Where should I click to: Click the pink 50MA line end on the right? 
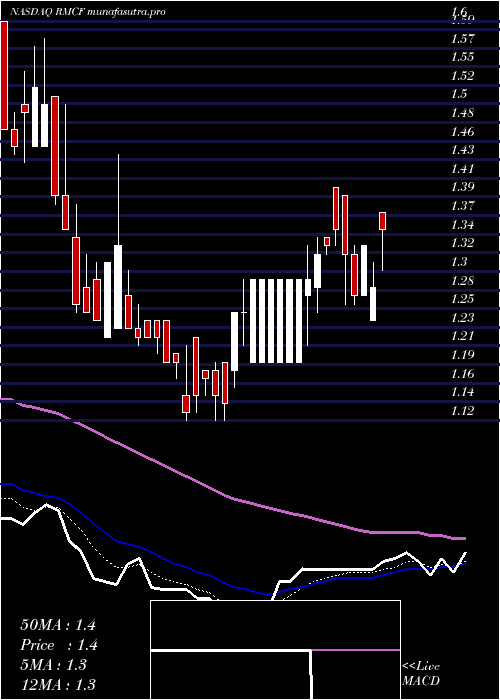[460, 538]
